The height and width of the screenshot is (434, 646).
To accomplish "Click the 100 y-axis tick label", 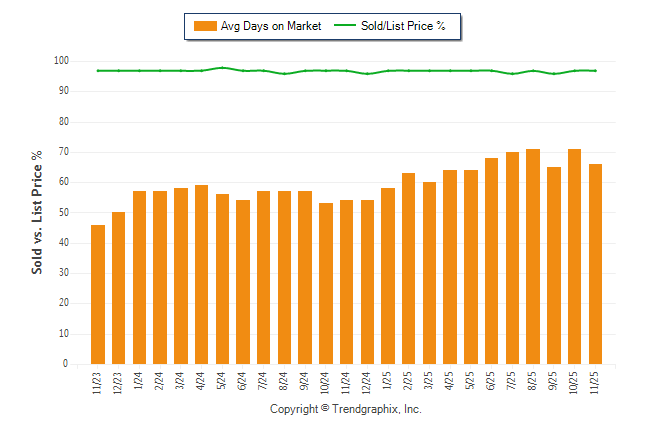I will tap(60, 61).
